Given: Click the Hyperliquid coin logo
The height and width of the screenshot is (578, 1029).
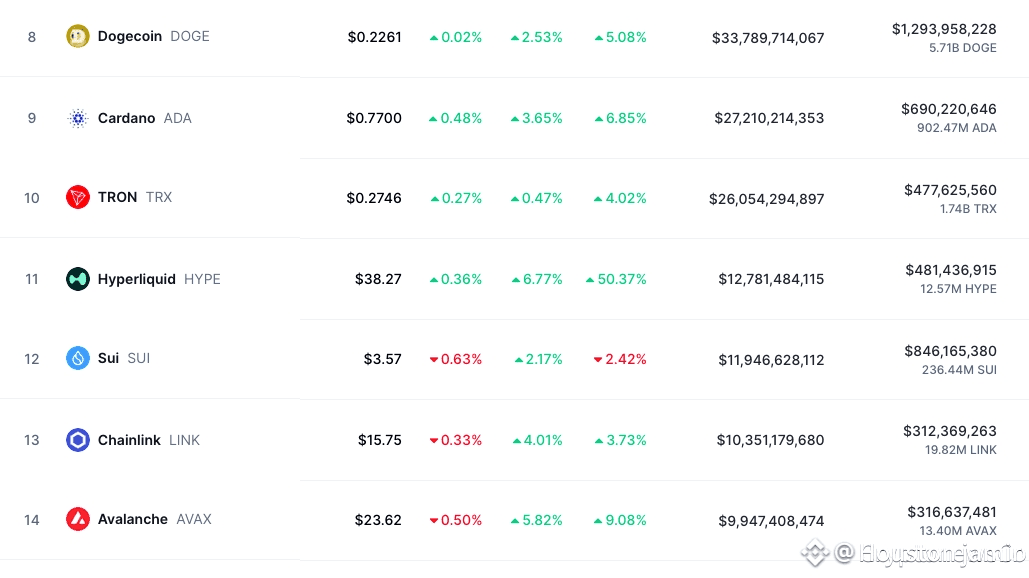Looking at the screenshot, I should (x=78, y=279).
